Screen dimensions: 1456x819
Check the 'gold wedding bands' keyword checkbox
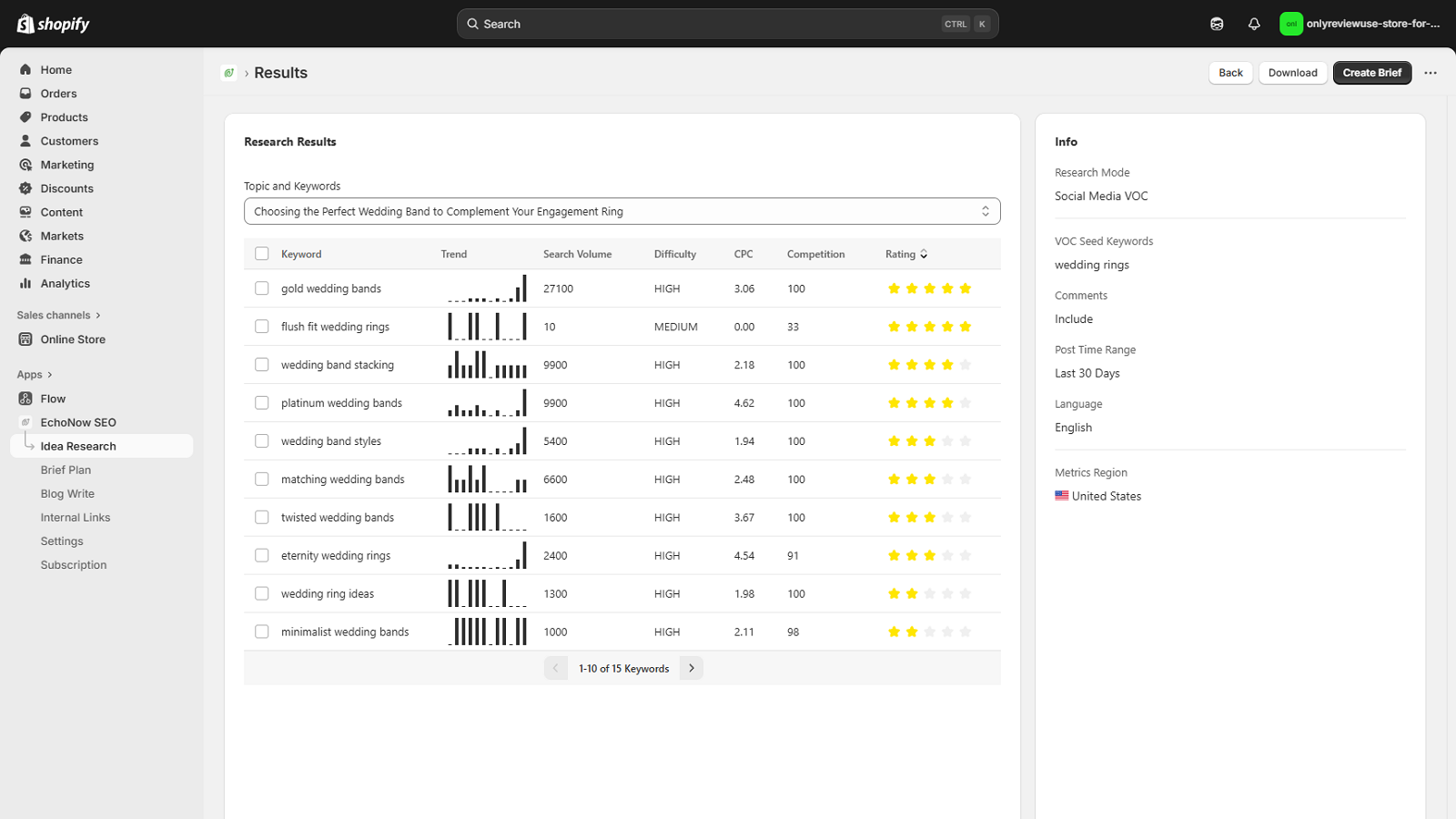262,288
